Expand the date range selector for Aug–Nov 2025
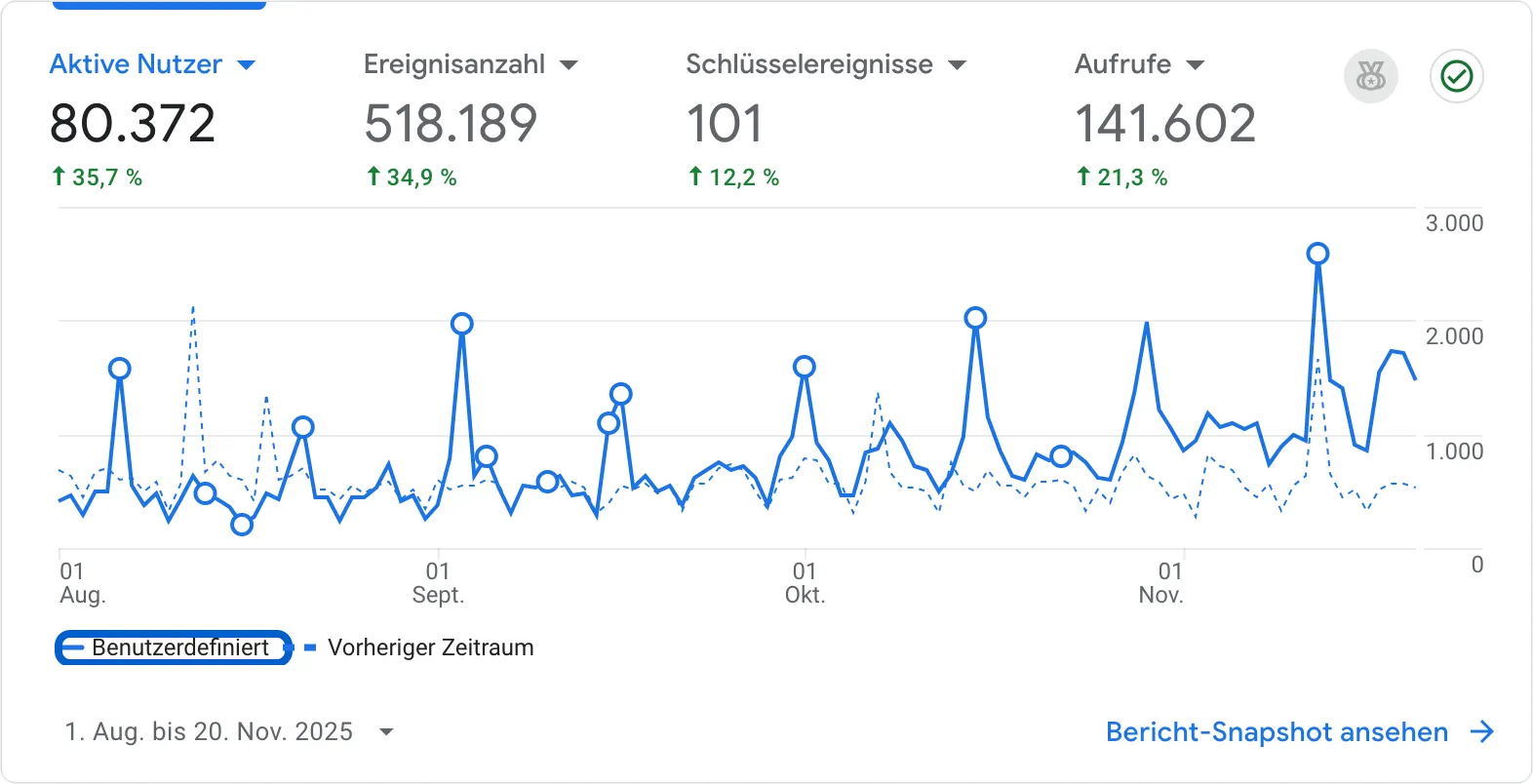1533x784 pixels. point(386,731)
